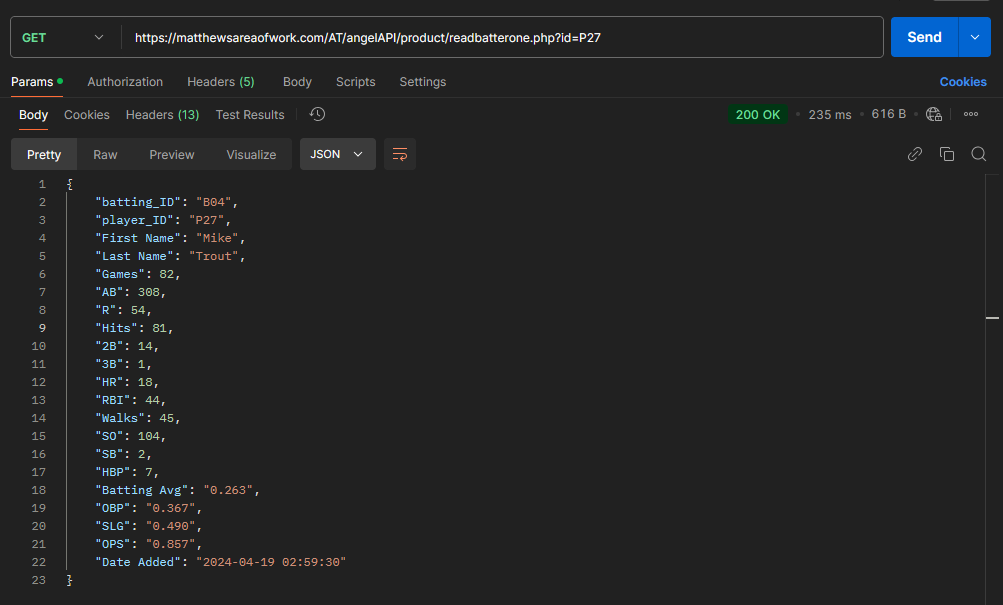Switch to Pretty view

(44, 154)
